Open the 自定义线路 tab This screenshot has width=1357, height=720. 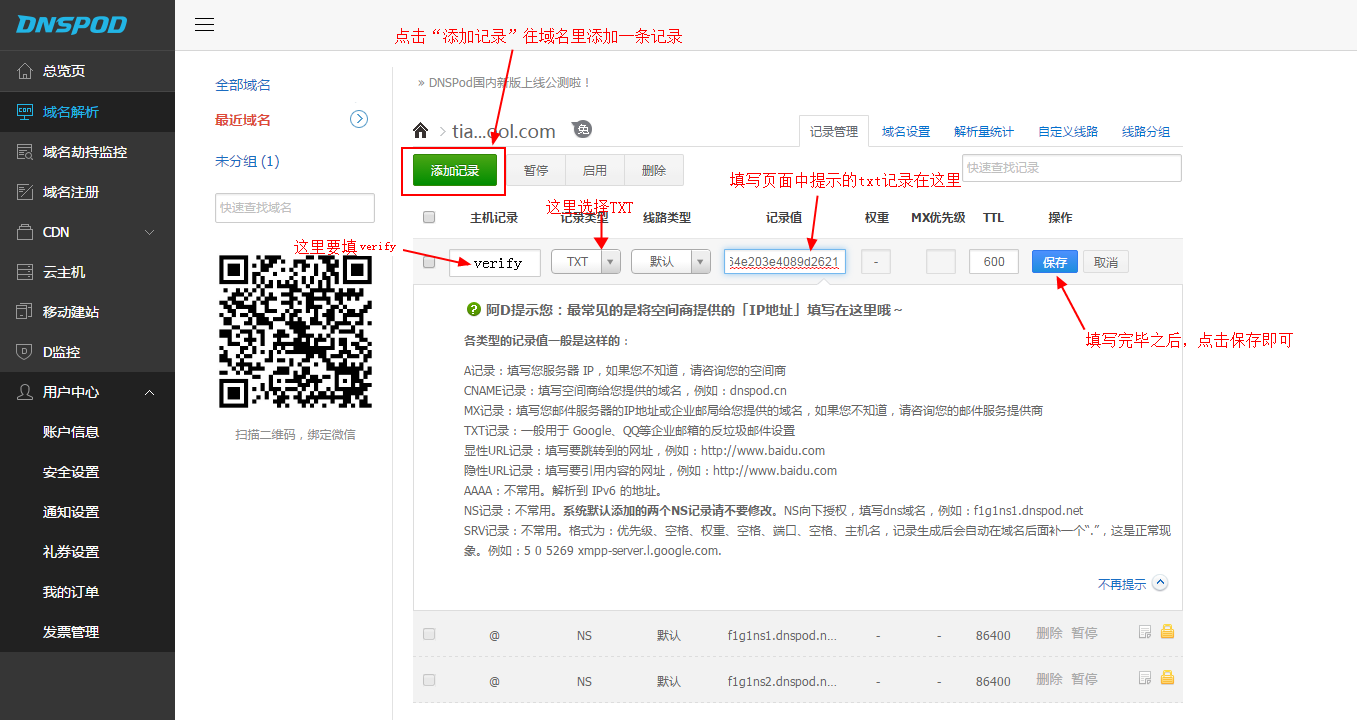click(x=1068, y=131)
